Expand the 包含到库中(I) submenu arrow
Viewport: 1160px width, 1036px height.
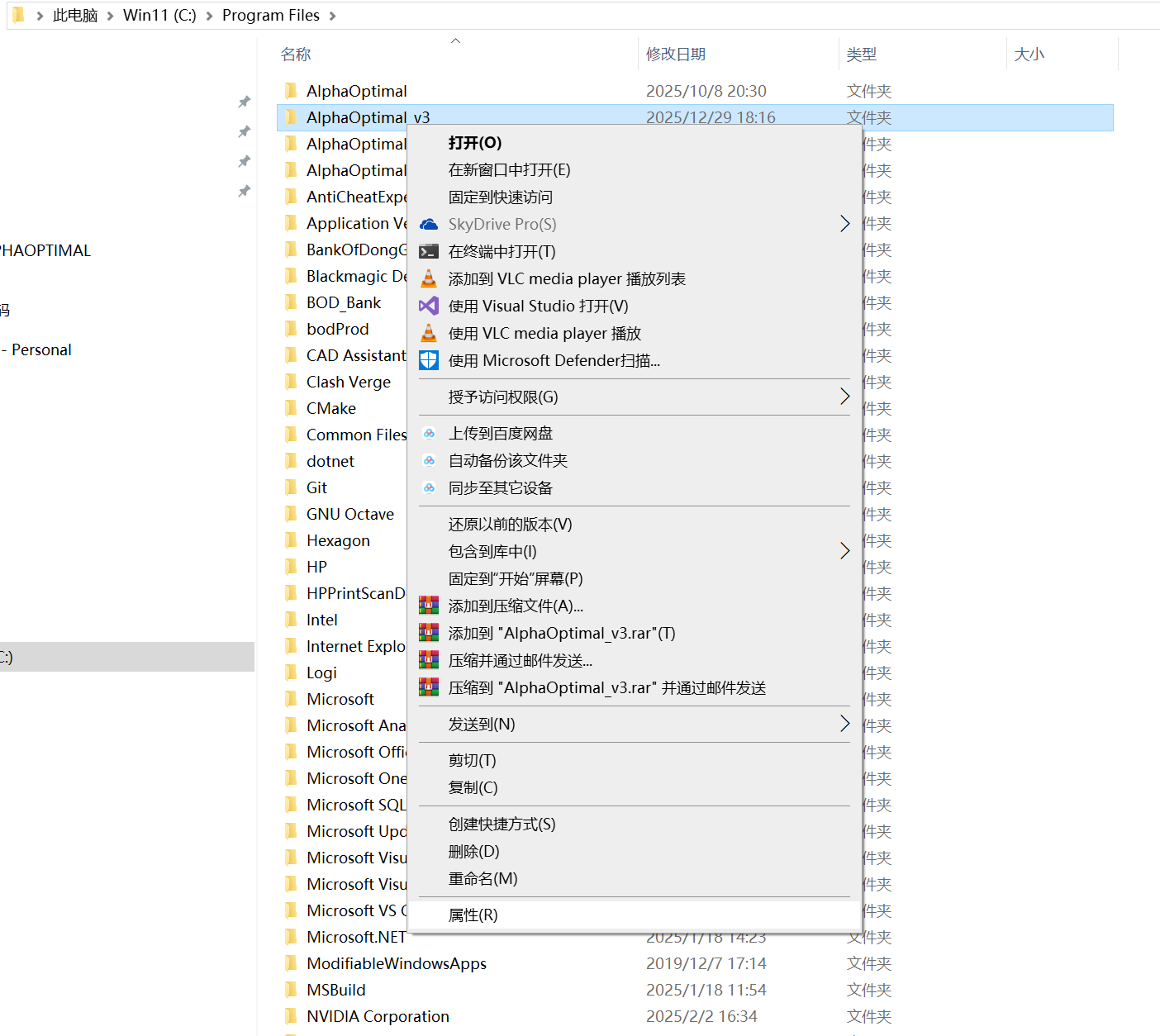(x=844, y=552)
